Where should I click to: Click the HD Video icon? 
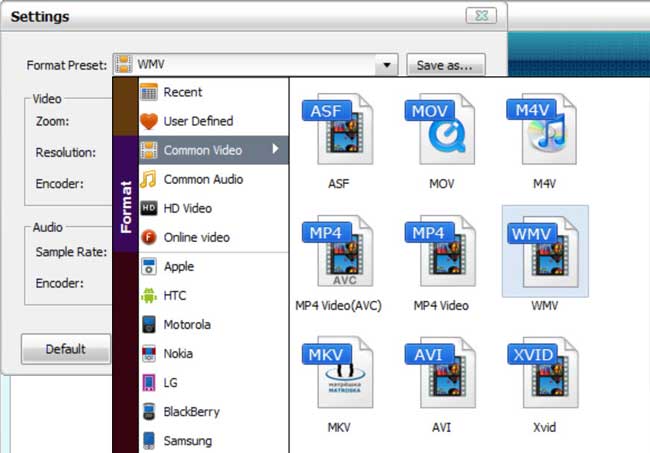149,208
